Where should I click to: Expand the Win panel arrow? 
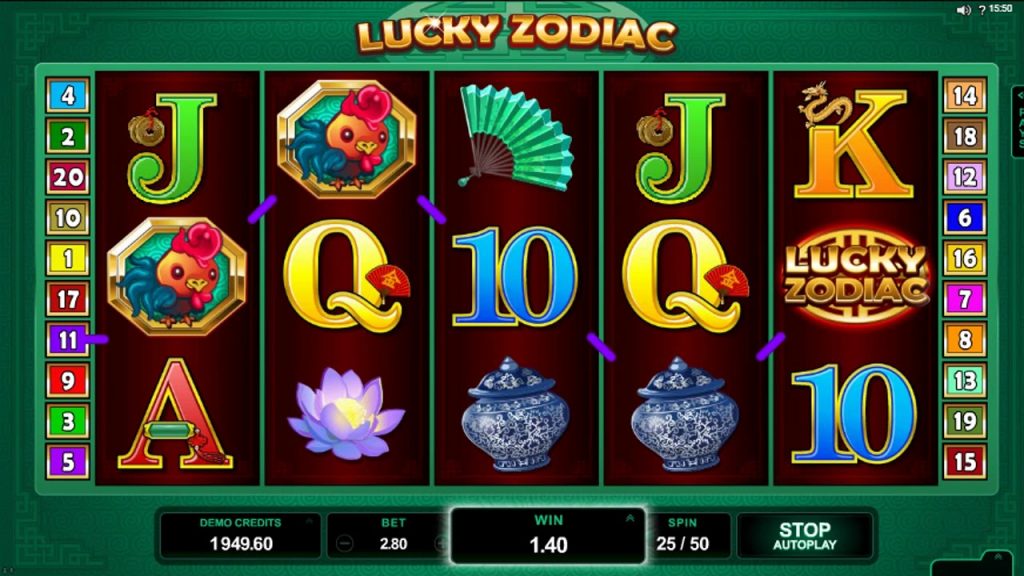pyautogui.click(x=630, y=519)
